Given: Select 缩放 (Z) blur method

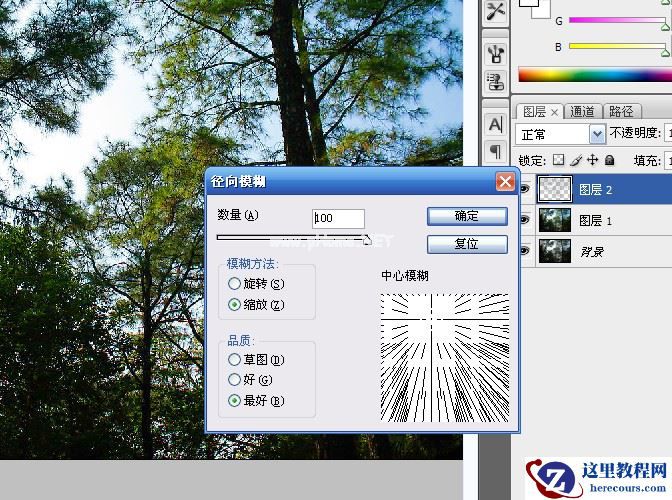Looking at the screenshot, I should [x=234, y=305].
